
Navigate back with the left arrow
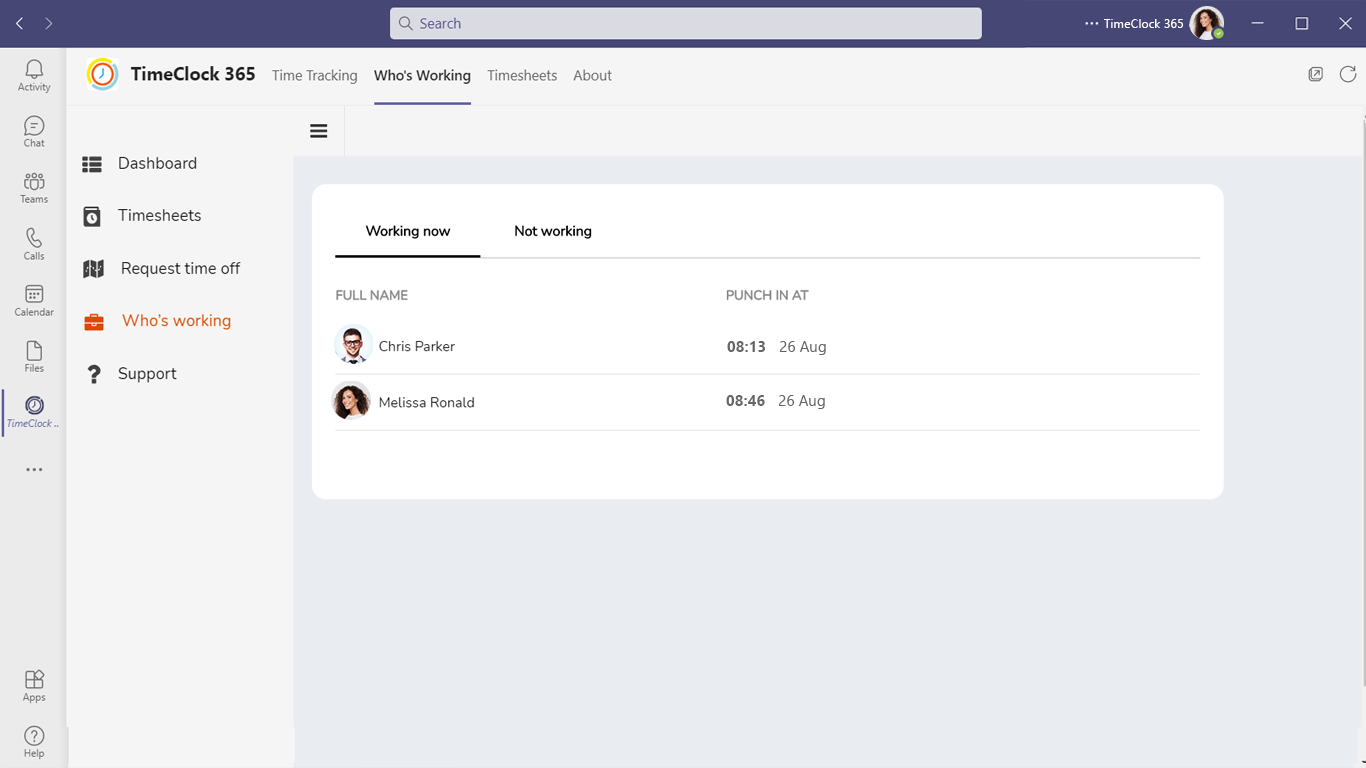20,24
